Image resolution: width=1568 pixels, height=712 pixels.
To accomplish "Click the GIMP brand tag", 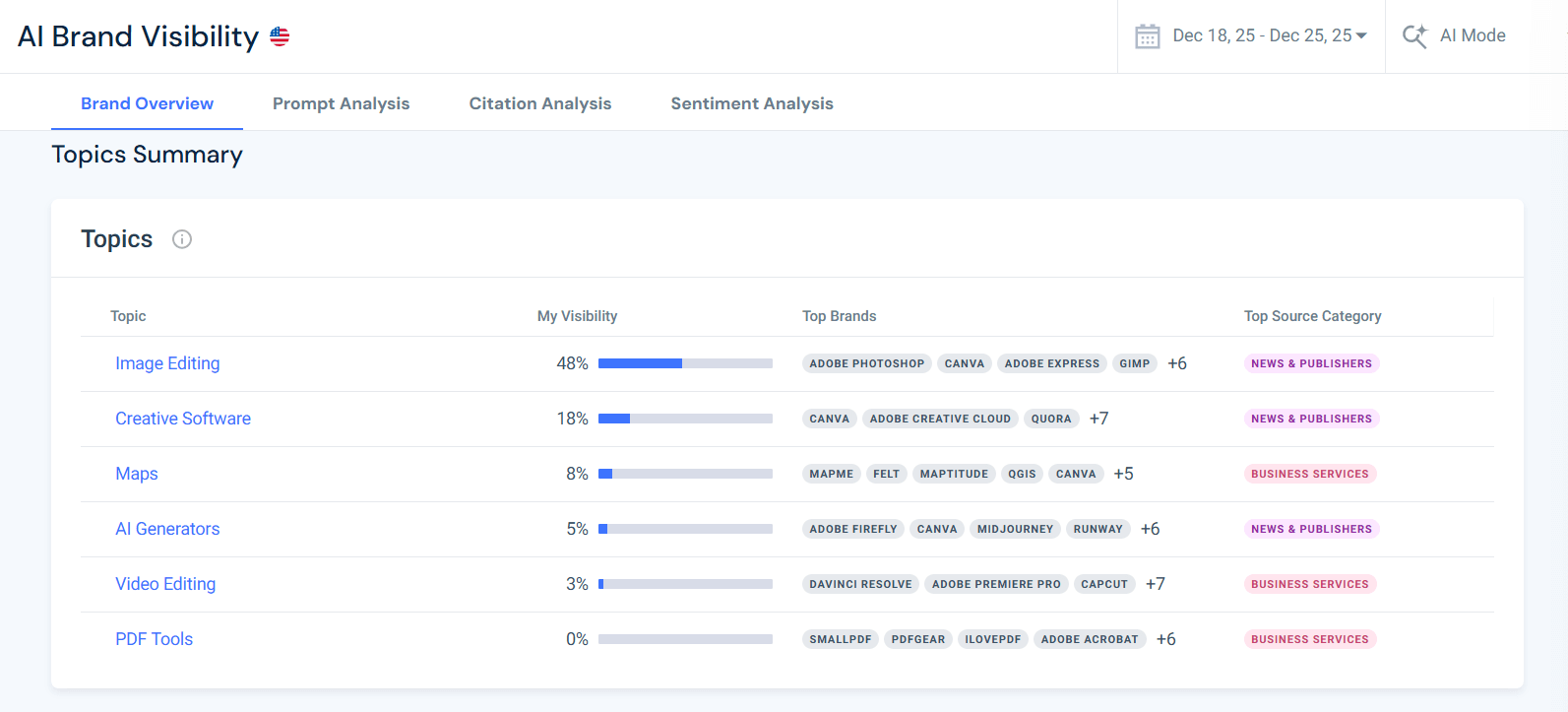I will 1135,363.
